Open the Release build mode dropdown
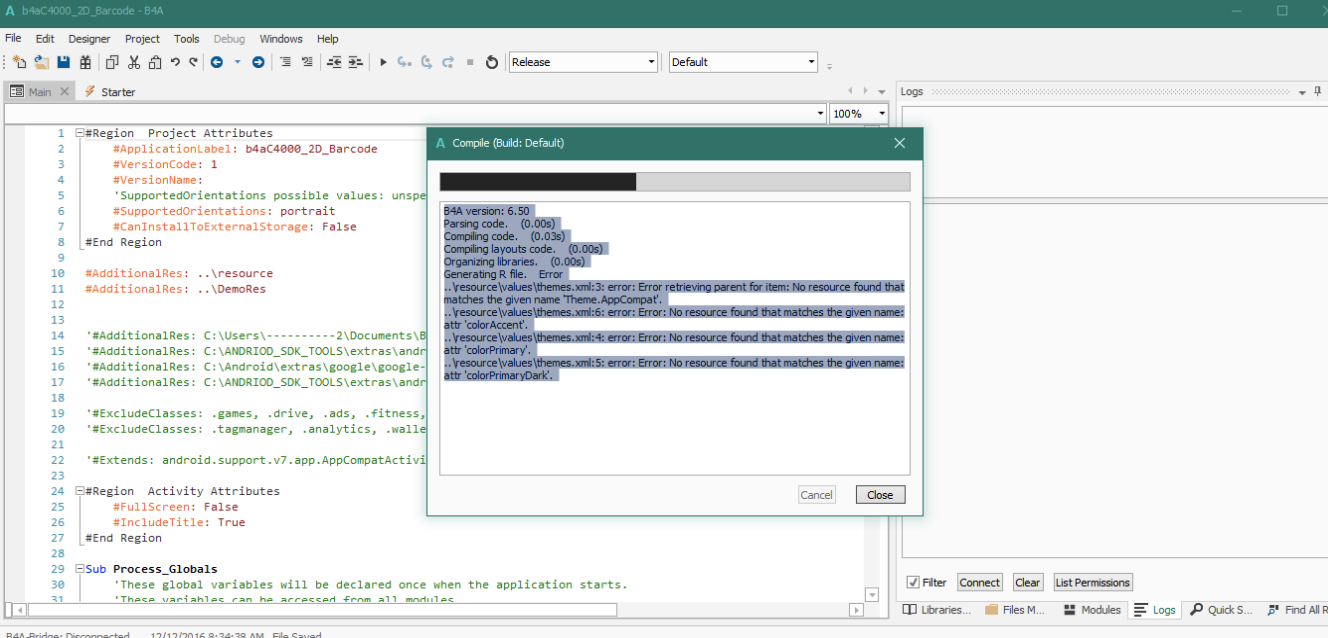Viewport: 1328px width, 638px height. click(x=651, y=62)
